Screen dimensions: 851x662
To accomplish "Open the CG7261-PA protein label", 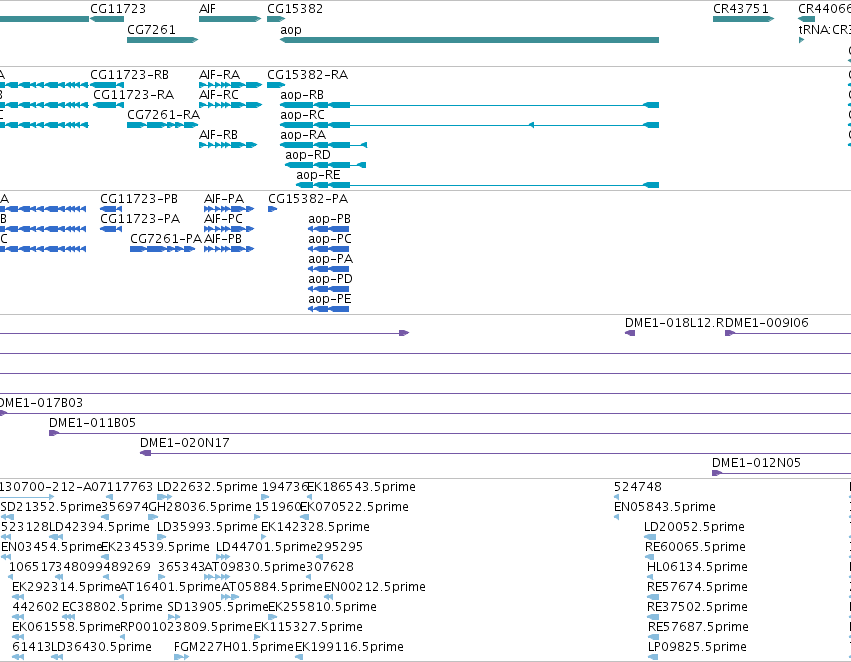I will [166, 239].
